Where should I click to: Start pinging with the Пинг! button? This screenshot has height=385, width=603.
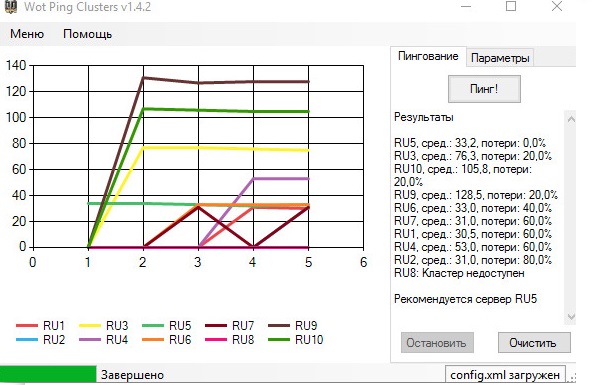pyautogui.click(x=484, y=89)
